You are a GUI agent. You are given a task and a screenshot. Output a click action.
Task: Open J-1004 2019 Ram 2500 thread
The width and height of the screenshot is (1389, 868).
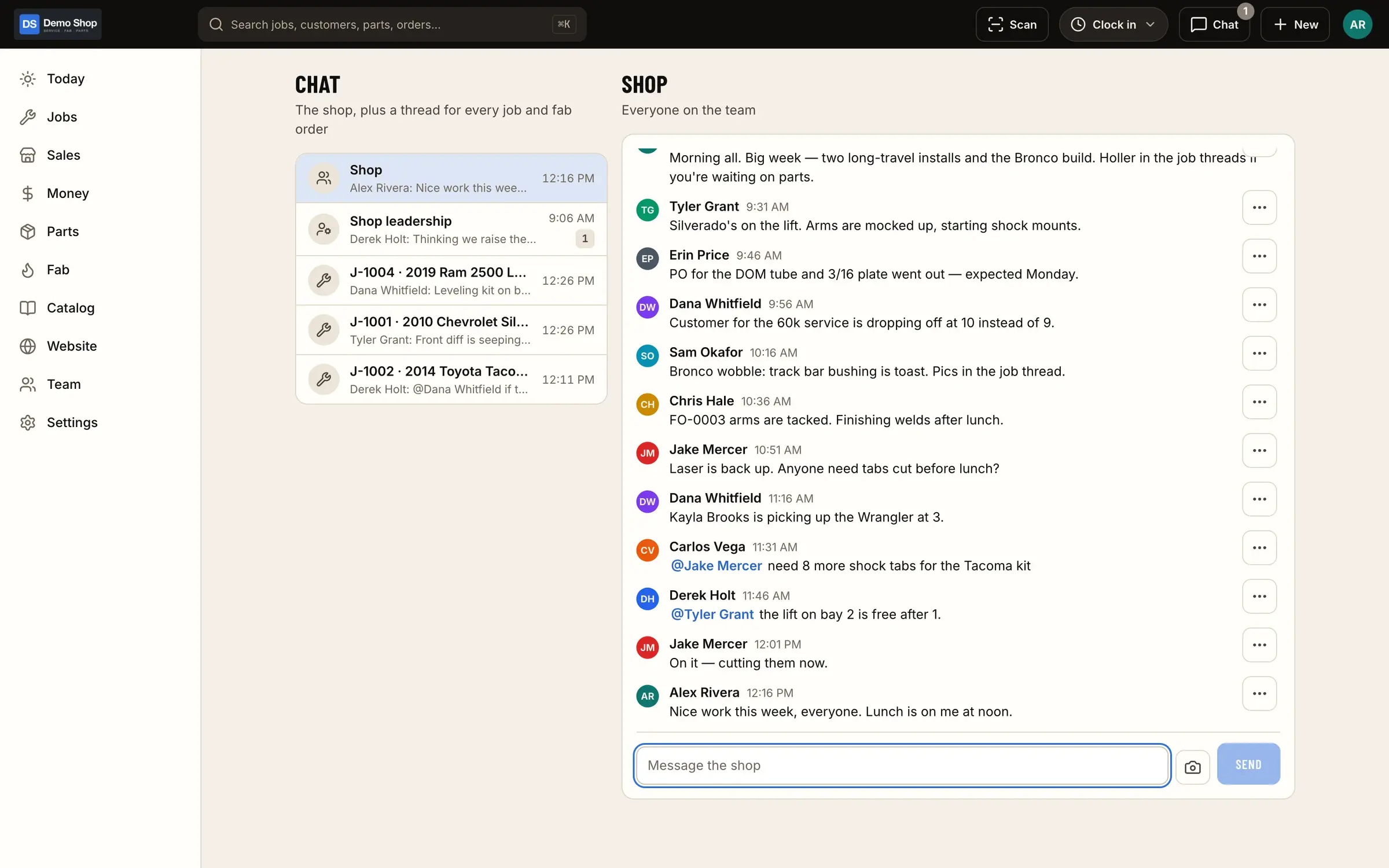451,281
